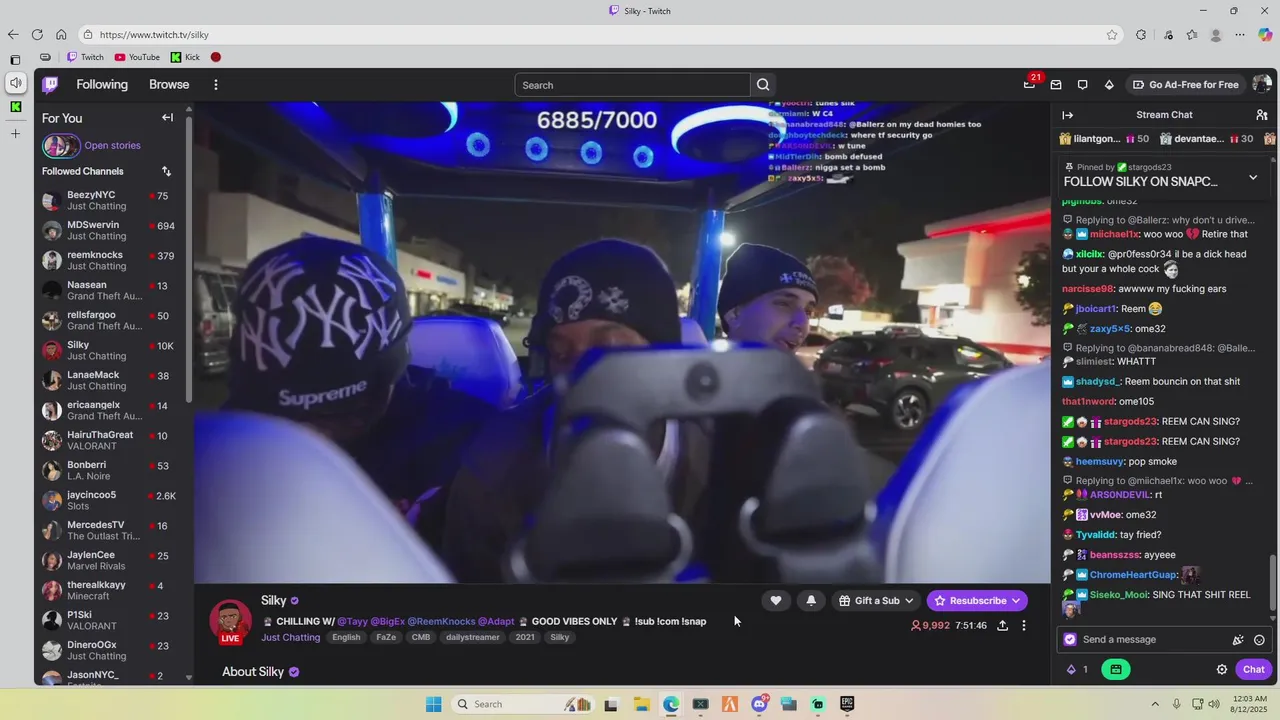Open the Resubscribe dropdown
The image size is (1280, 720).
click(977, 601)
